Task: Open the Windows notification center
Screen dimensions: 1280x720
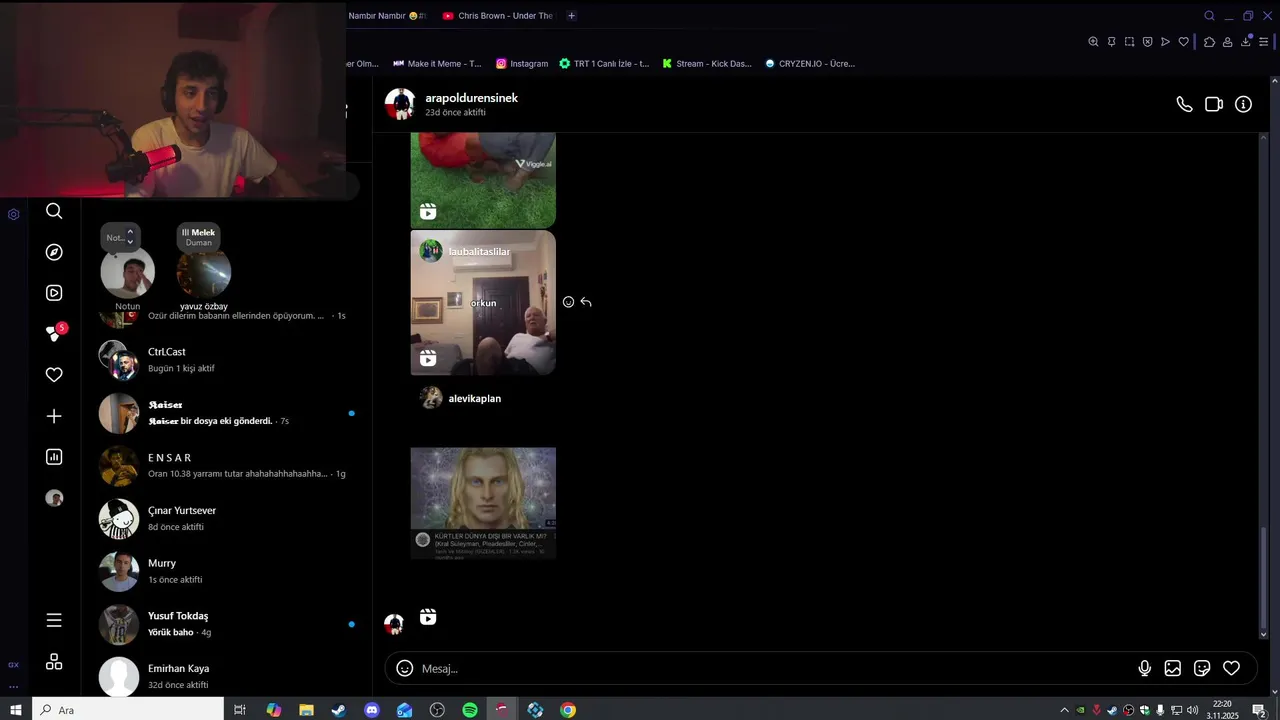Action: point(1259,710)
